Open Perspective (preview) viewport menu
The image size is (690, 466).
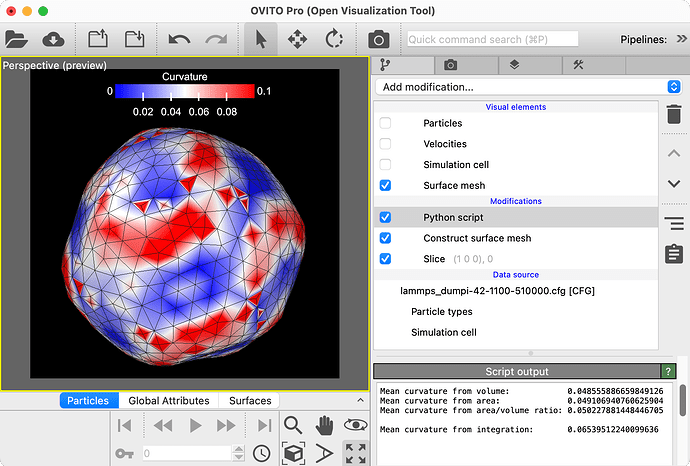pyautogui.click(x=55, y=65)
